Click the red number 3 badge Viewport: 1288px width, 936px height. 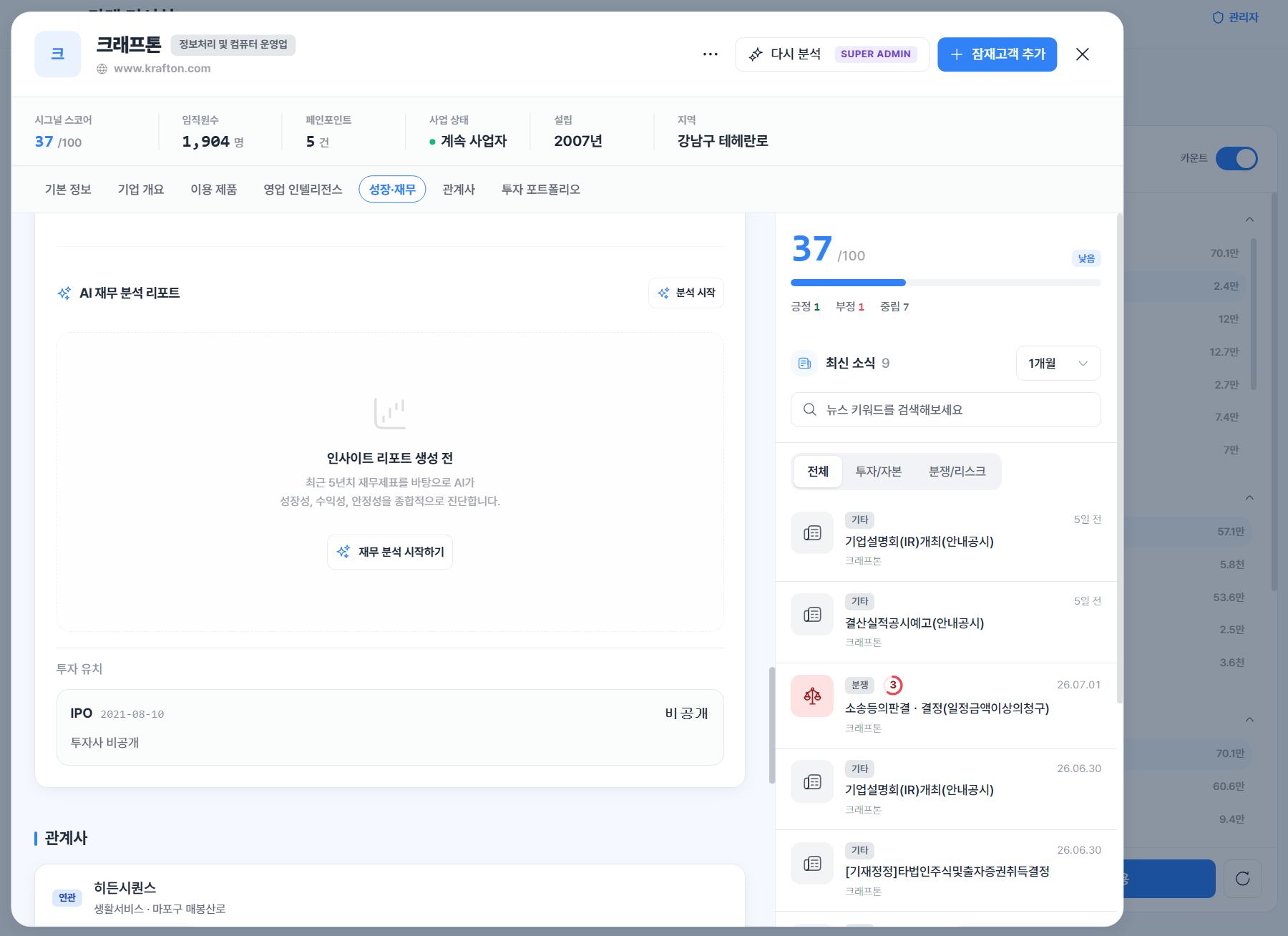tap(893, 686)
